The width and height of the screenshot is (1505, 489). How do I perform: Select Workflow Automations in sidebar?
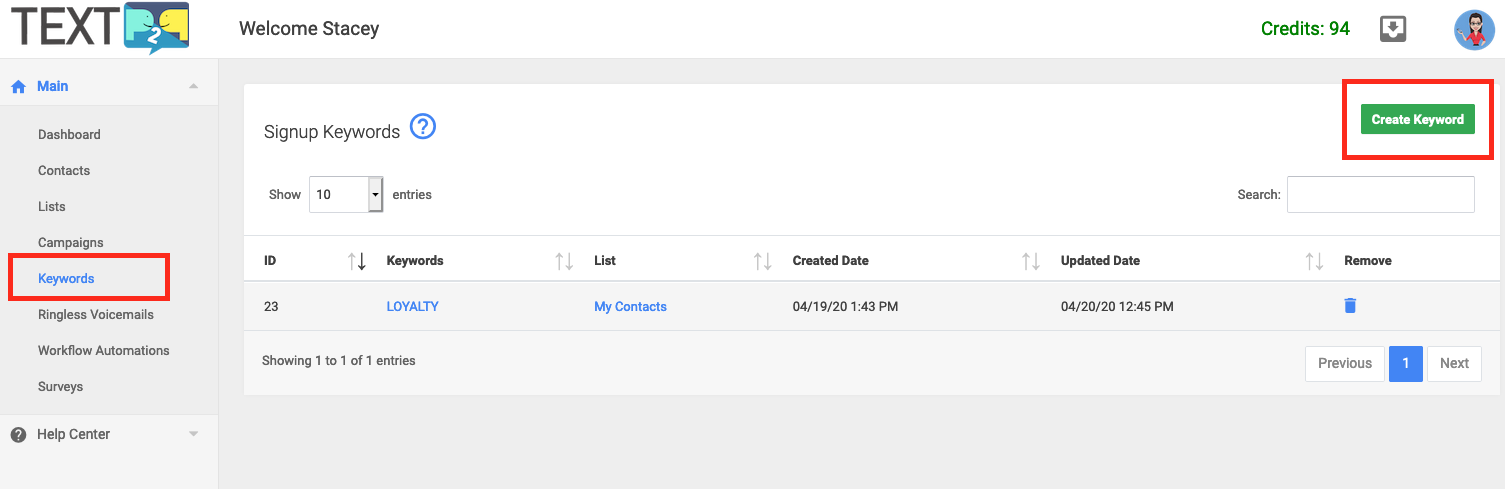point(104,351)
